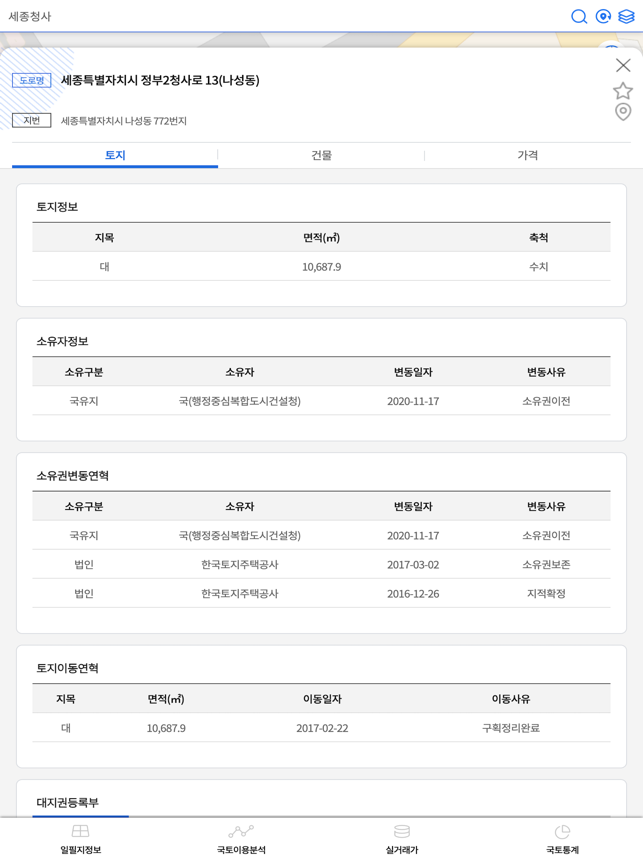Screen dimensions: 643x858
Task: Click the 이동사유 column header
Action: [511, 699]
